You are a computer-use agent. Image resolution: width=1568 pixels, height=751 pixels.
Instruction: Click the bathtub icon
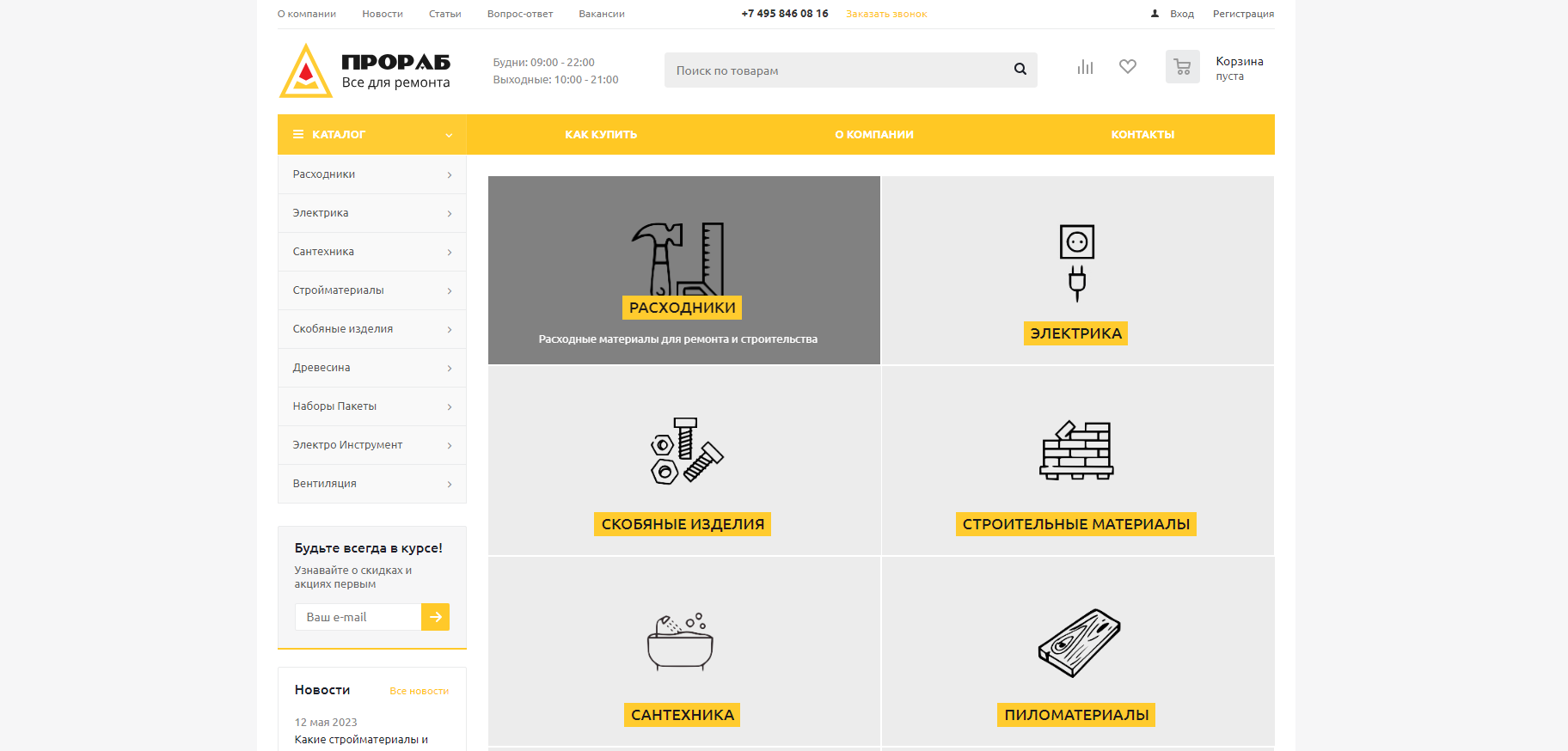[680, 642]
